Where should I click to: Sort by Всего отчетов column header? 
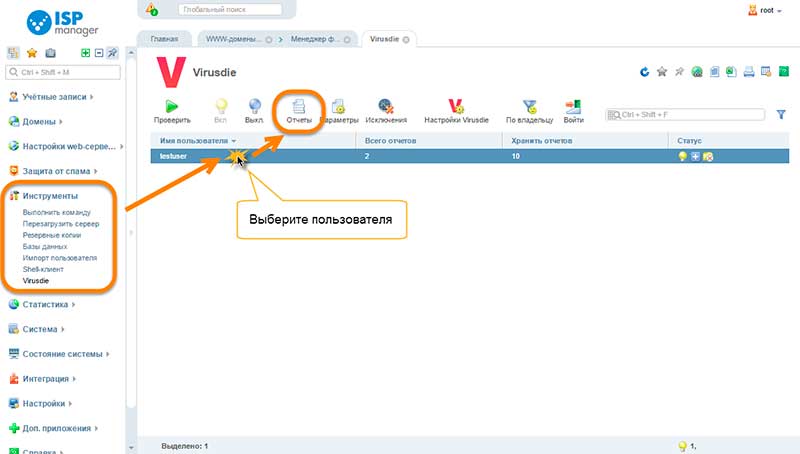[x=390, y=141]
